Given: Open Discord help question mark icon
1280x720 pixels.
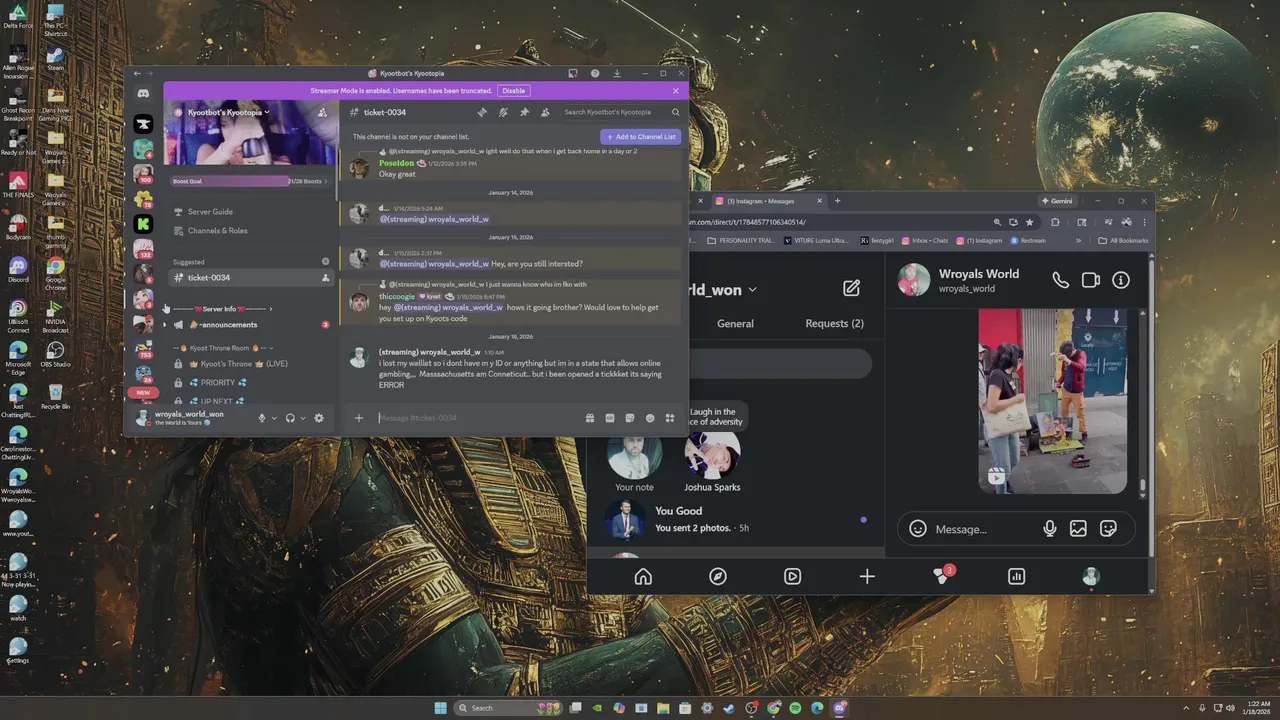Looking at the screenshot, I should tap(595, 73).
